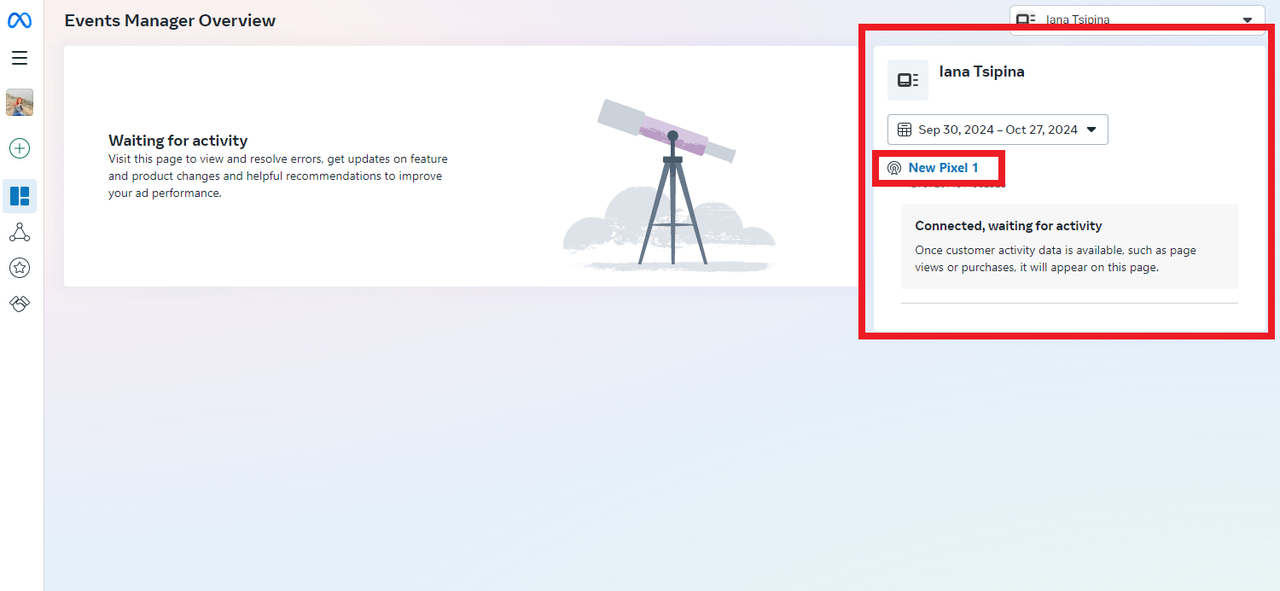Open the hamburger menu in the sidebar
This screenshot has width=1280, height=591.
pyautogui.click(x=20, y=58)
